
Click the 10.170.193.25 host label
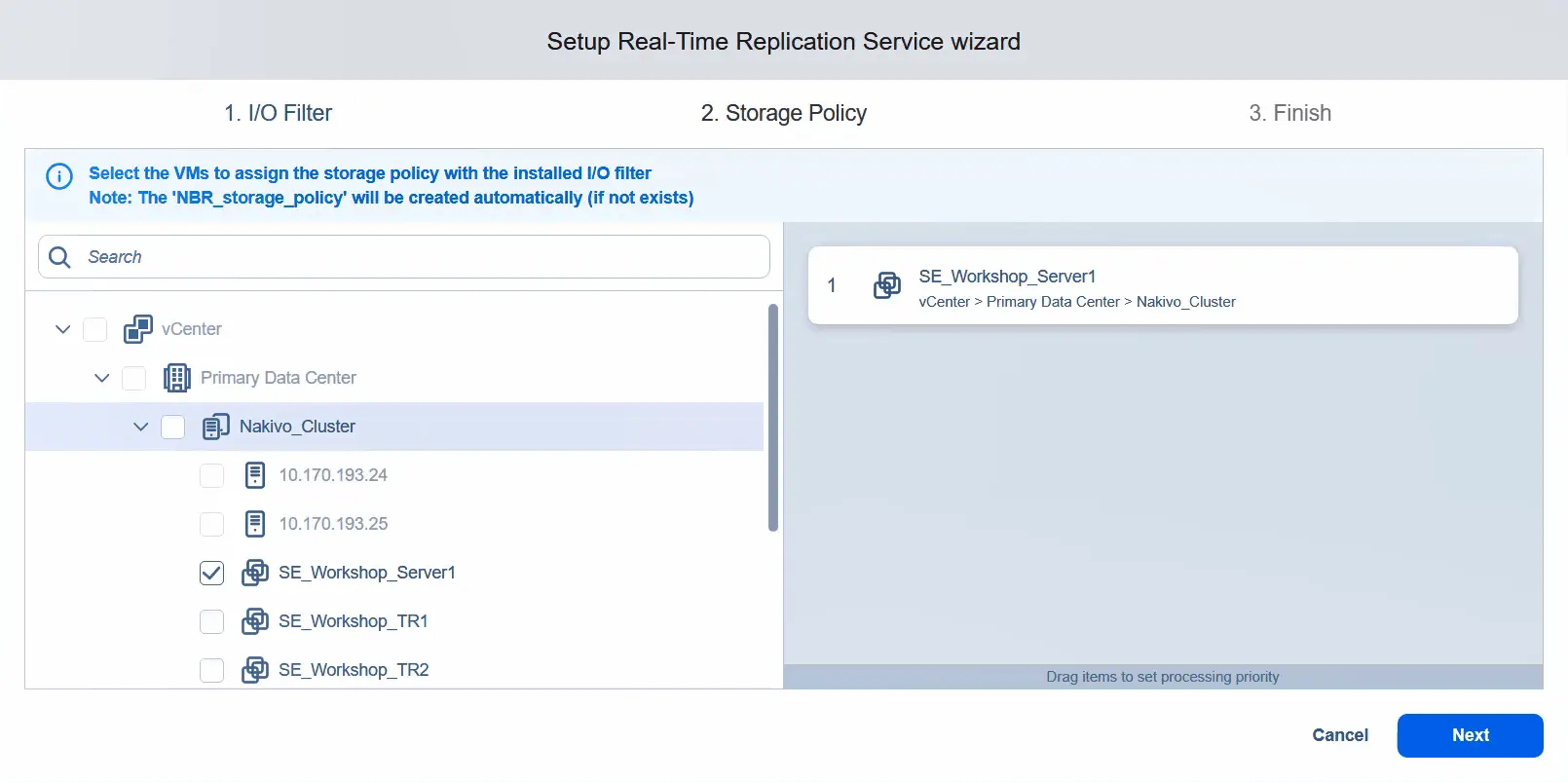click(333, 524)
